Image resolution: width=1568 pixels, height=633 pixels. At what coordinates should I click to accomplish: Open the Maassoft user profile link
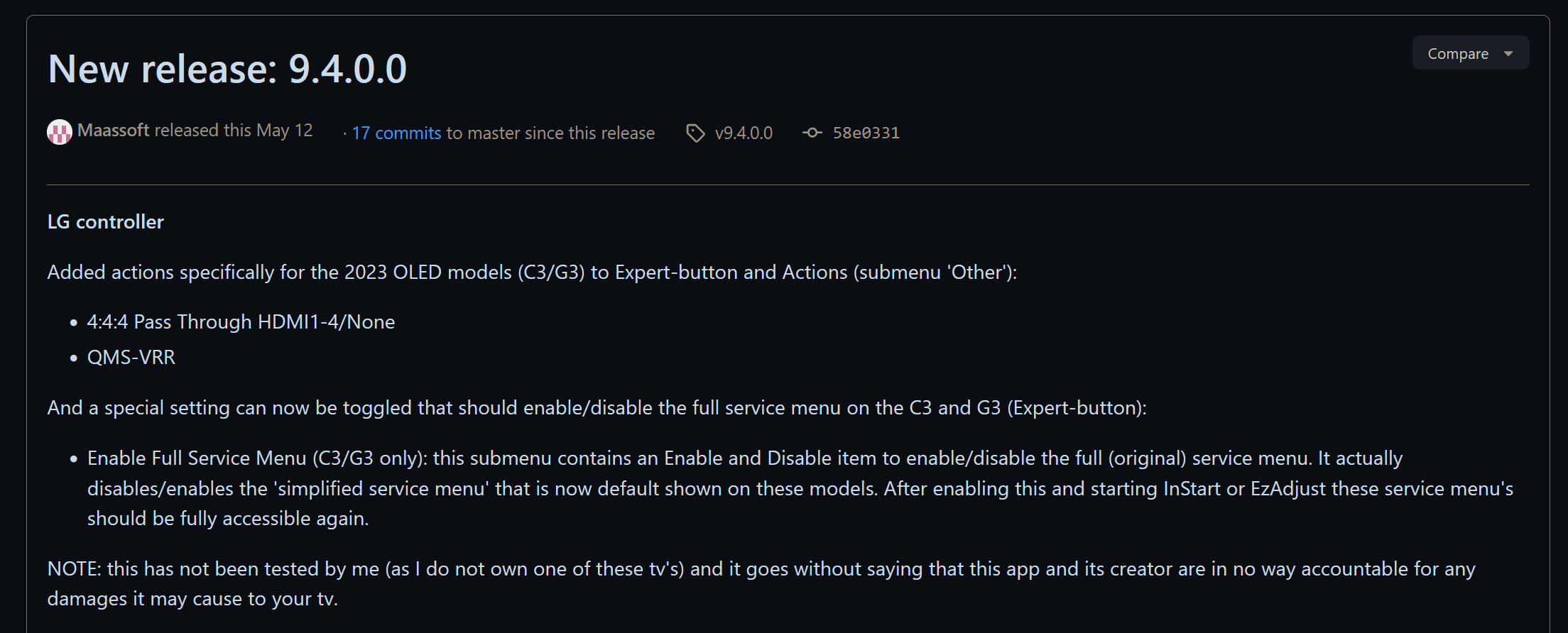(113, 131)
